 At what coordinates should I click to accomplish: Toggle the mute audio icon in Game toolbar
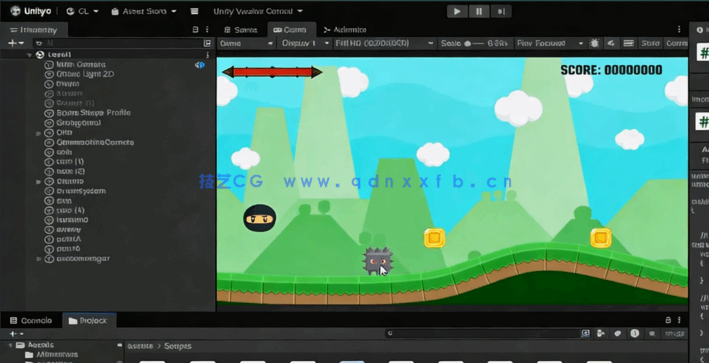point(611,43)
